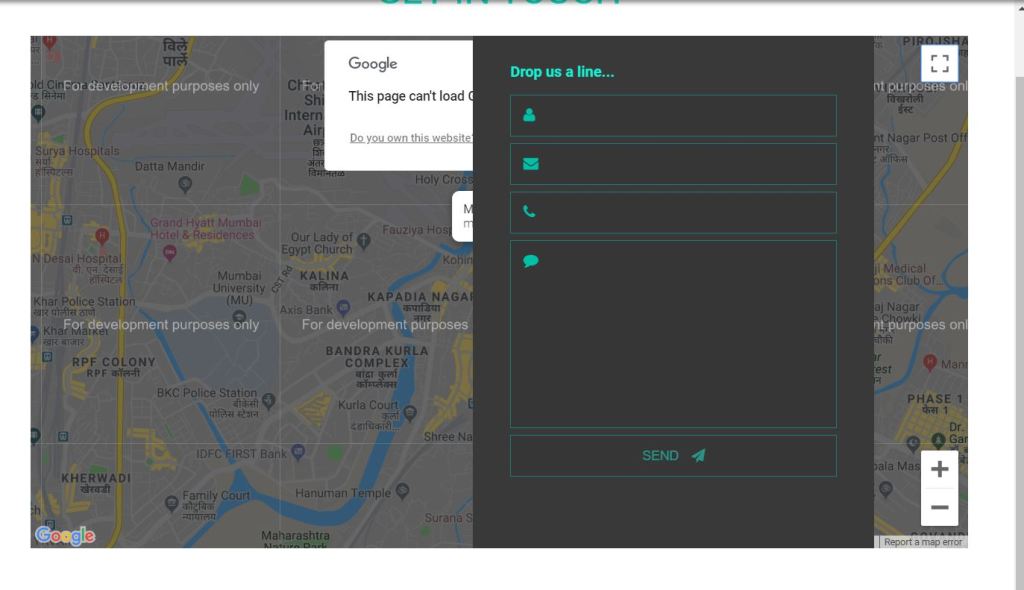Select the BKC Police Station marker
This screenshot has width=1024, height=590.
click(268, 400)
